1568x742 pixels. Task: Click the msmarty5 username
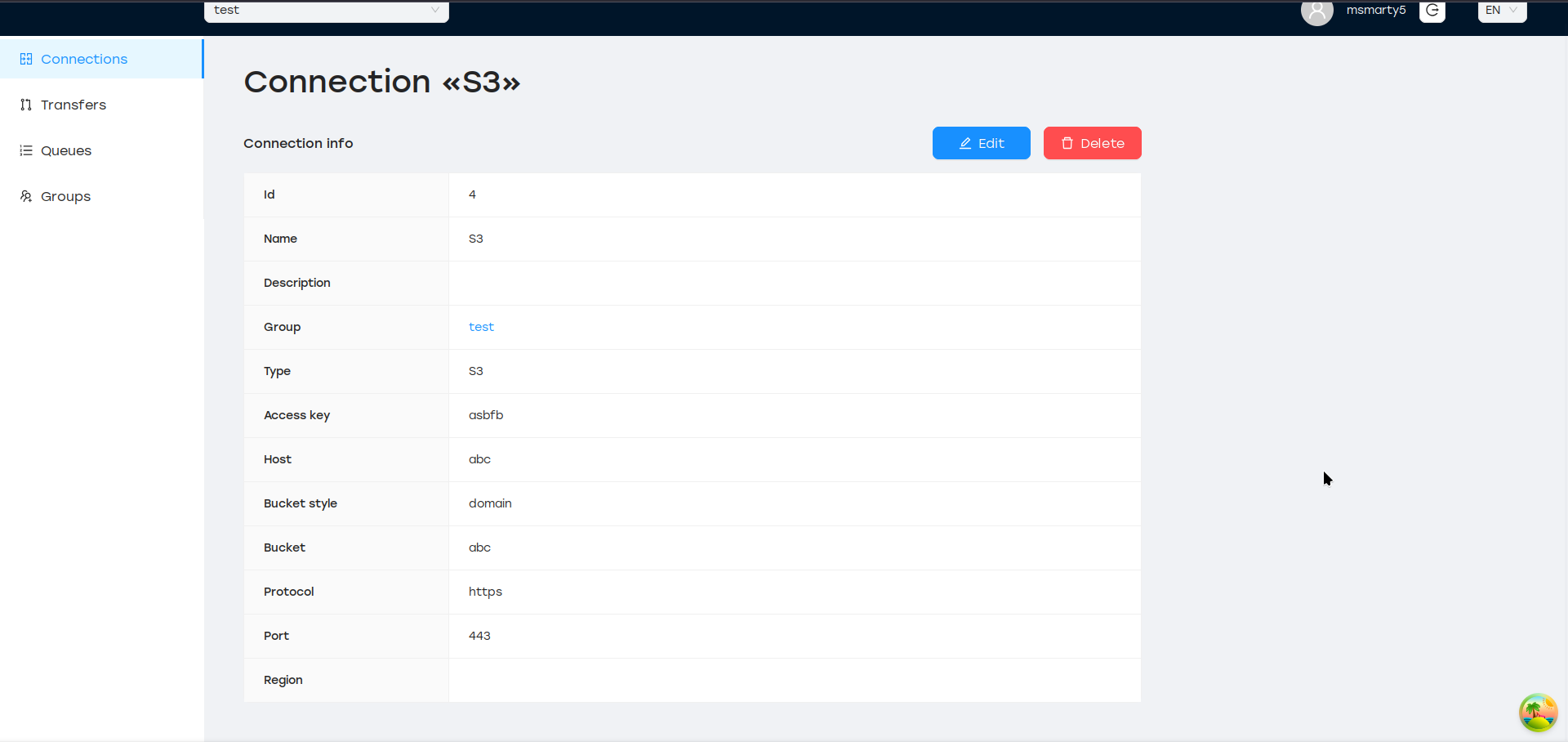[x=1376, y=11]
